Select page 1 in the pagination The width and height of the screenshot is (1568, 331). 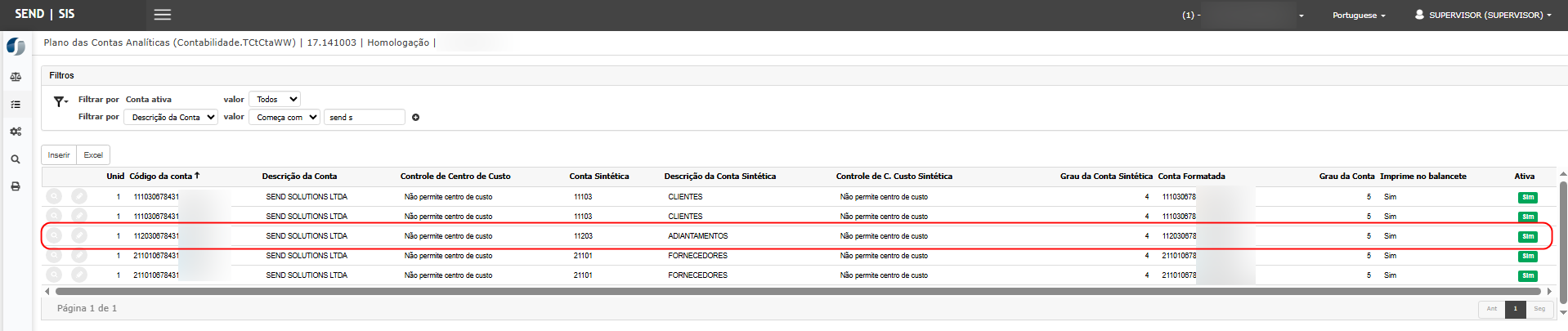click(x=1515, y=309)
